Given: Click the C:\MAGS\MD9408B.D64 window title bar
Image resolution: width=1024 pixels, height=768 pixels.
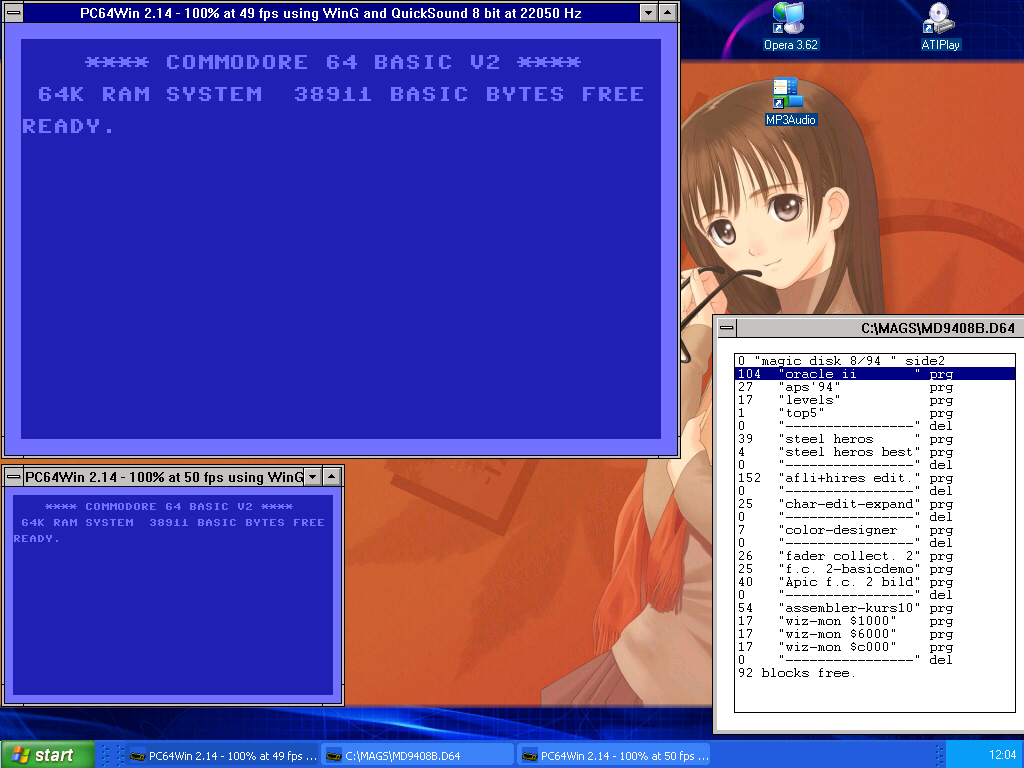Looking at the screenshot, I should click(x=880, y=328).
